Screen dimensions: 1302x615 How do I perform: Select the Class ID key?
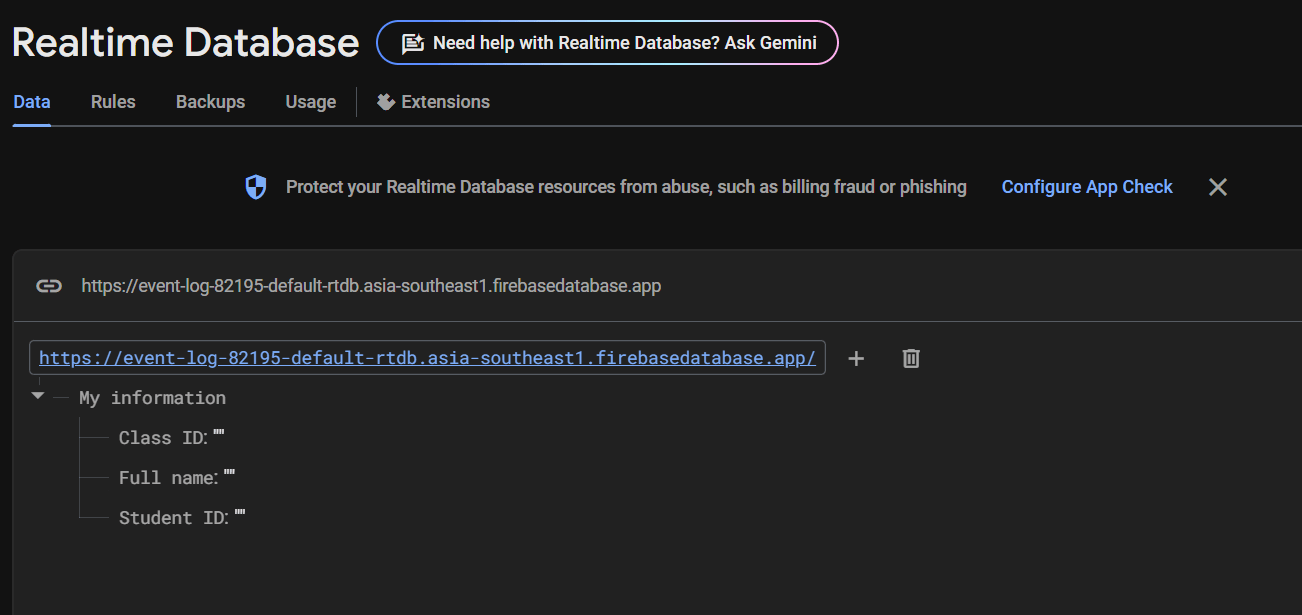click(x=162, y=438)
